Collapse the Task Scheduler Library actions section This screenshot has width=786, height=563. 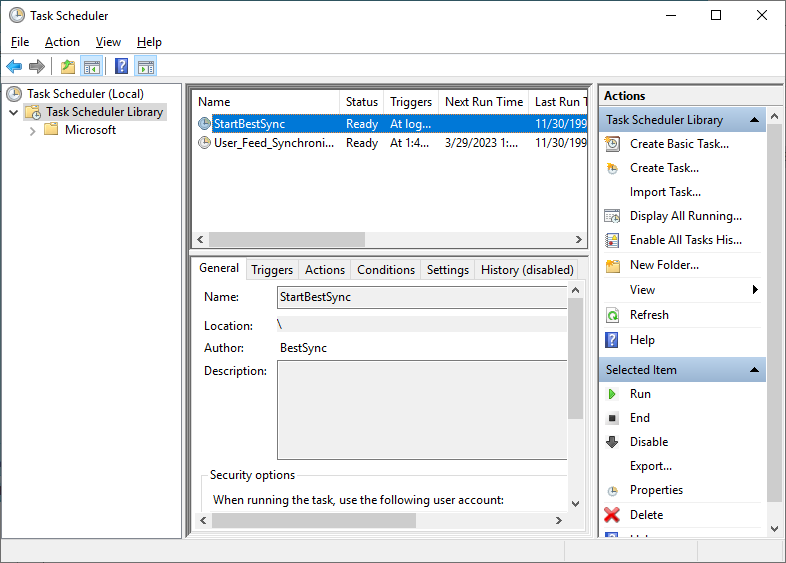[754, 120]
